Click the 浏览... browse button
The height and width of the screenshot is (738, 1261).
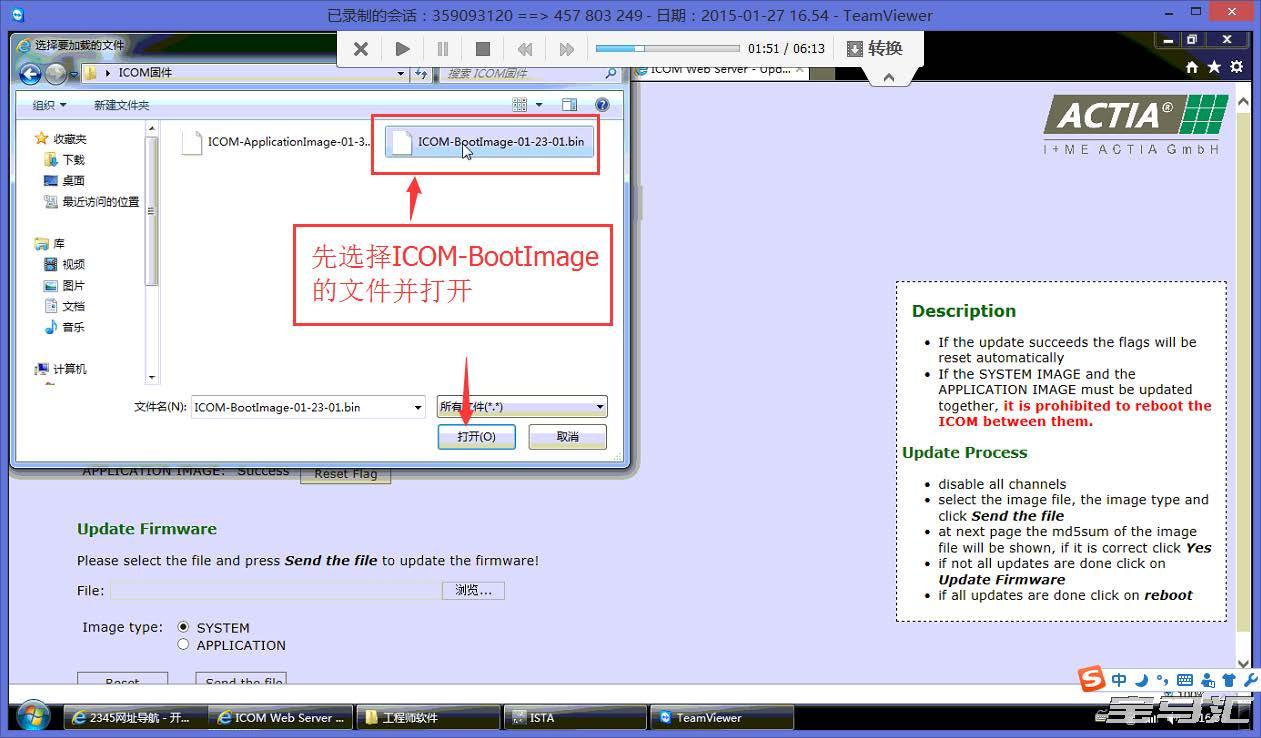[473, 591]
